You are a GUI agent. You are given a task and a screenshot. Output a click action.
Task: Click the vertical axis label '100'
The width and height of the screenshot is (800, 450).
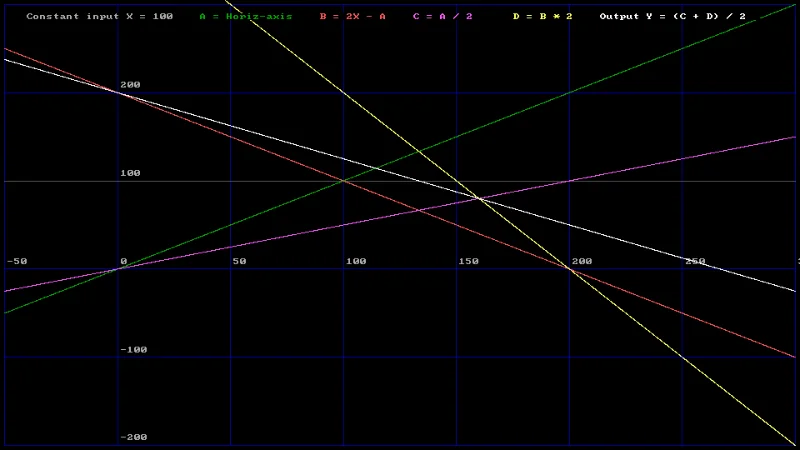tap(130, 173)
